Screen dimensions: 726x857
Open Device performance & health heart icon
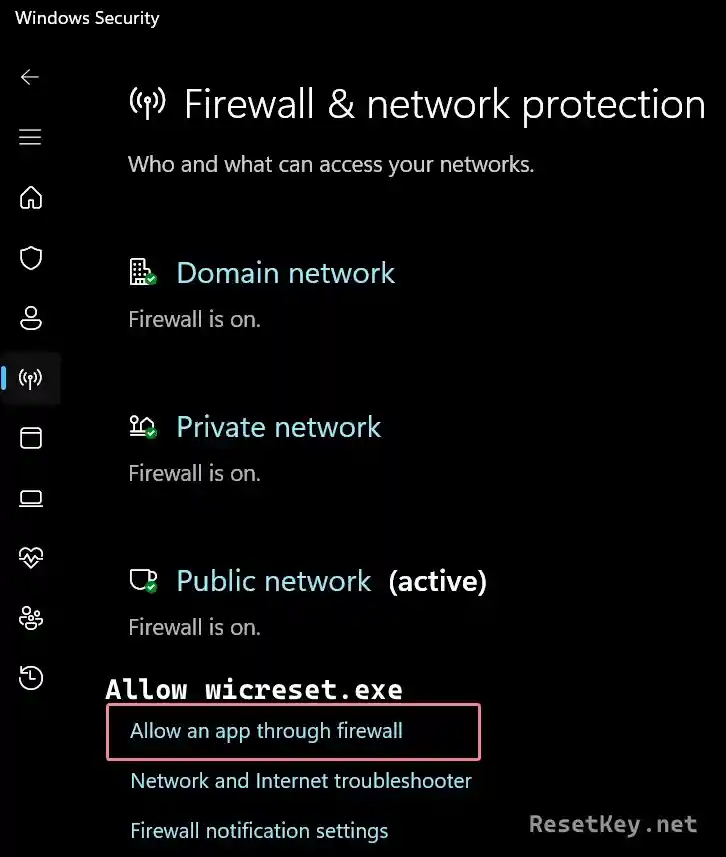pos(30,558)
